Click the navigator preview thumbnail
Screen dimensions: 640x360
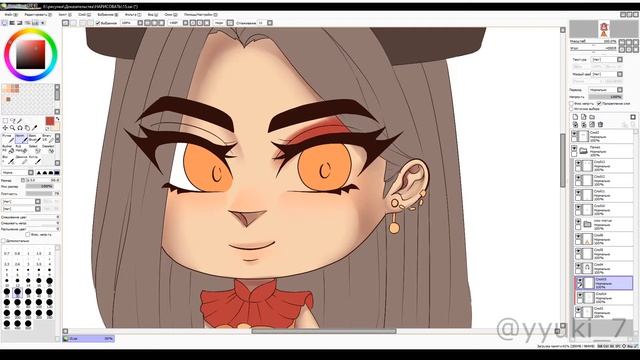tap(604, 29)
